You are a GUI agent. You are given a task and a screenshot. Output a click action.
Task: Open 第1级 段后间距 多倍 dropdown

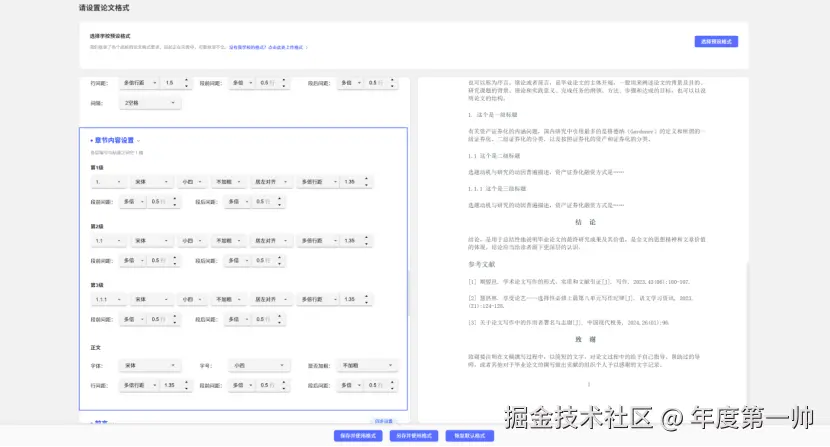[238, 202]
